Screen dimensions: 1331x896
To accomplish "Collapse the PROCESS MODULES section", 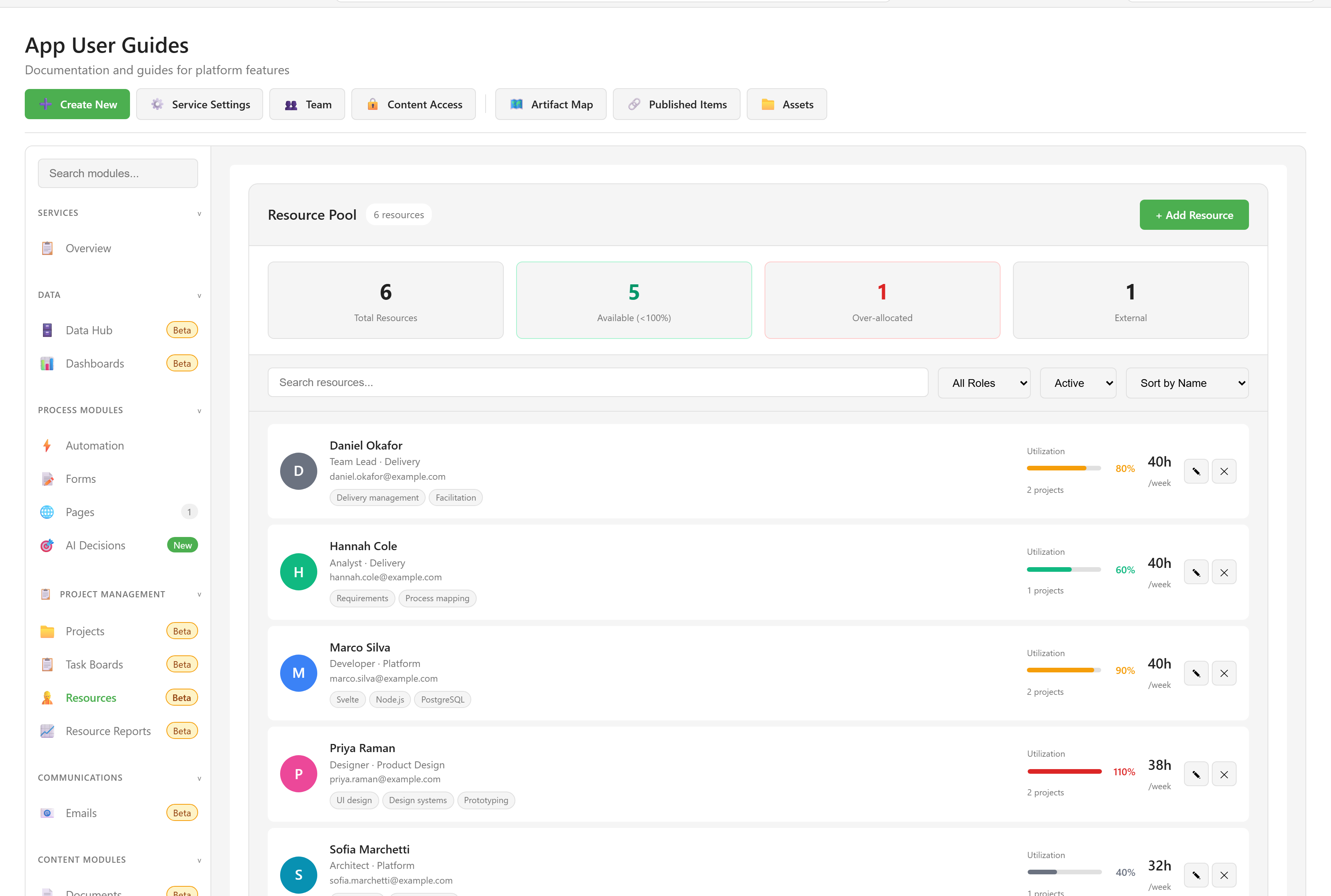I will click(x=199, y=411).
